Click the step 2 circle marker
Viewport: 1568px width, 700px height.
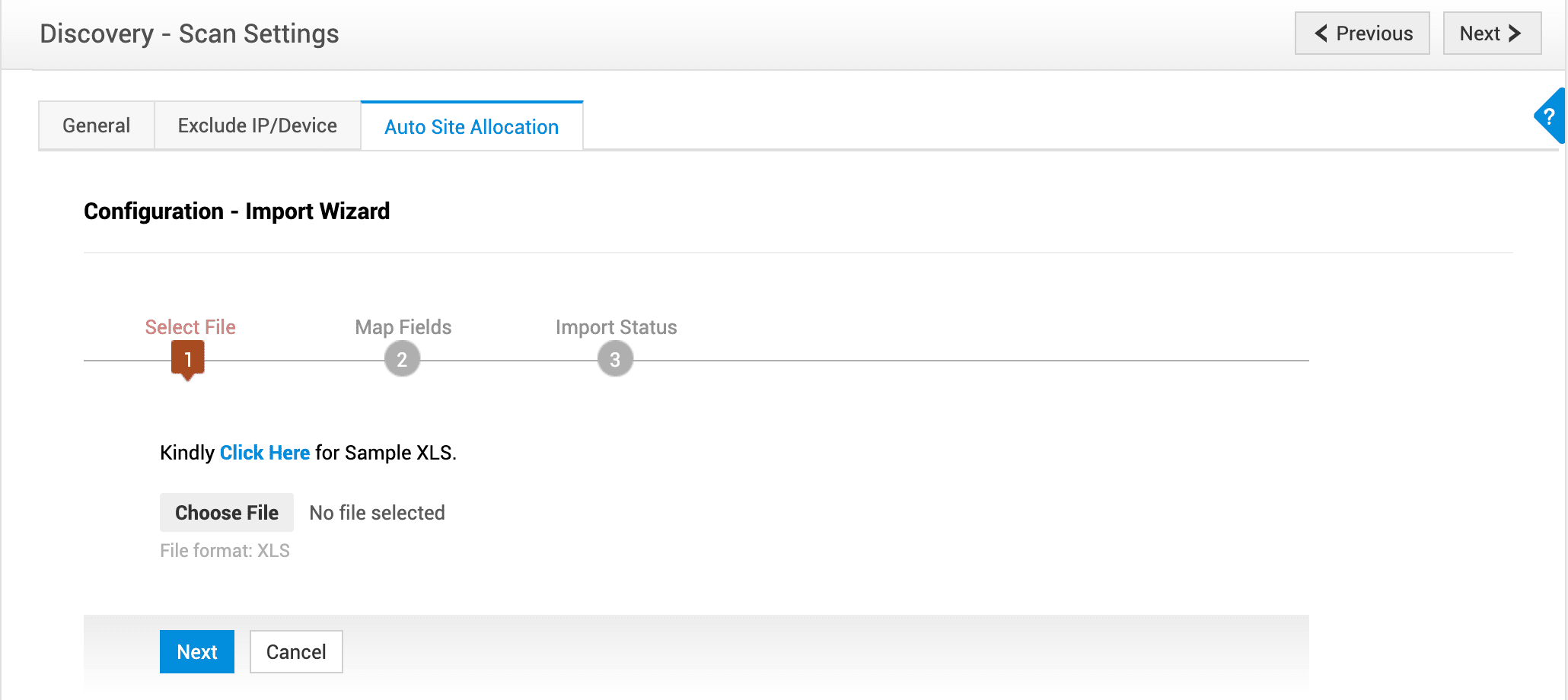402,359
